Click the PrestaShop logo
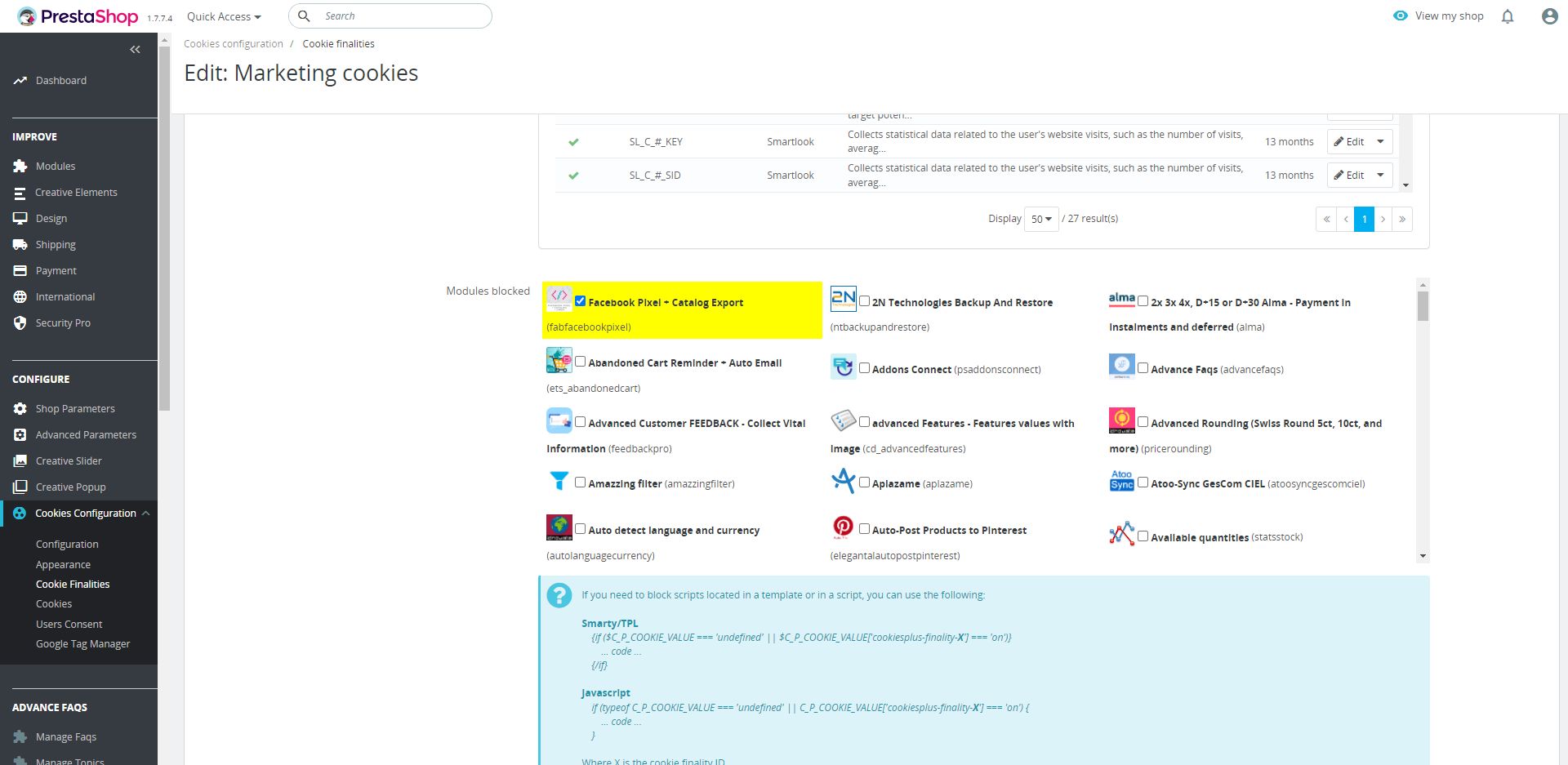 [78, 16]
